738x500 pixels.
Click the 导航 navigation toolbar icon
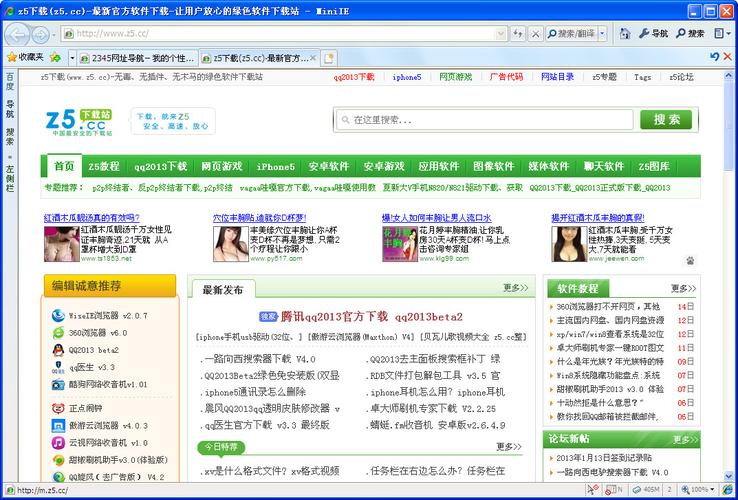coord(654,33)
